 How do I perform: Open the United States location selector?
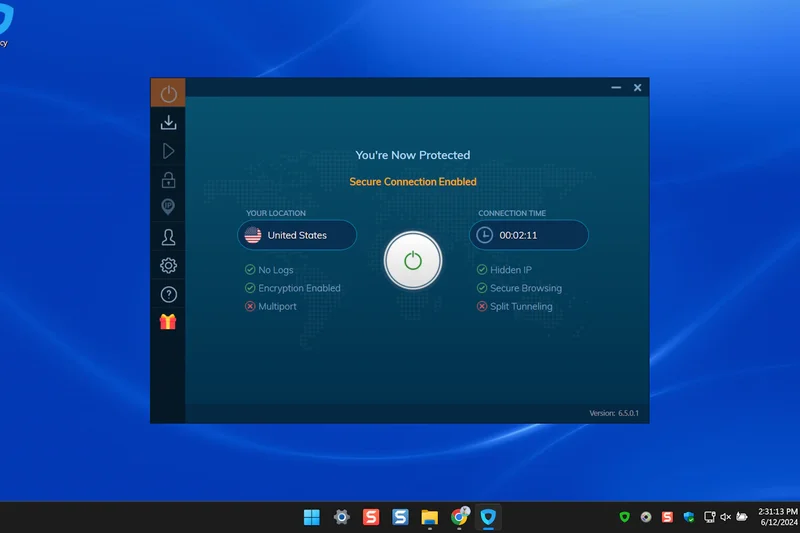(x=297, y=235)
